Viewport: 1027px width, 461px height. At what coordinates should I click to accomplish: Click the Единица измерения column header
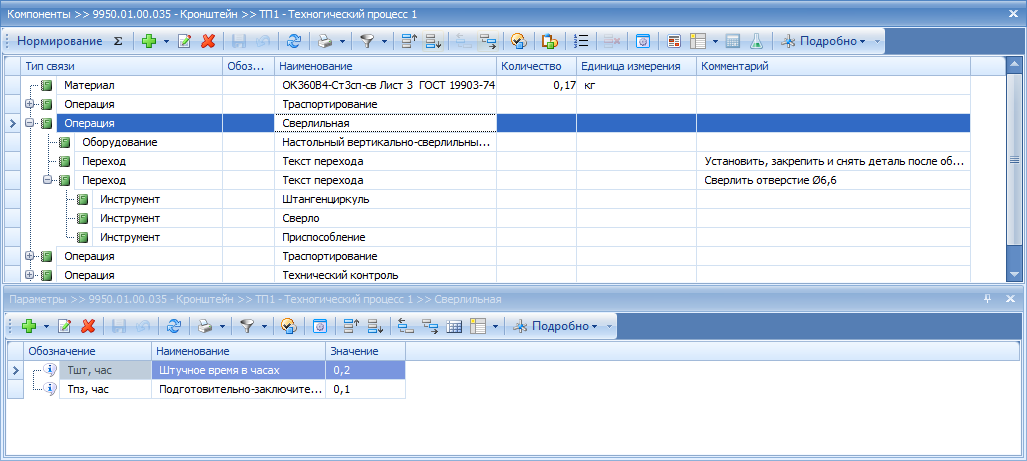click(x=636, y=66)
